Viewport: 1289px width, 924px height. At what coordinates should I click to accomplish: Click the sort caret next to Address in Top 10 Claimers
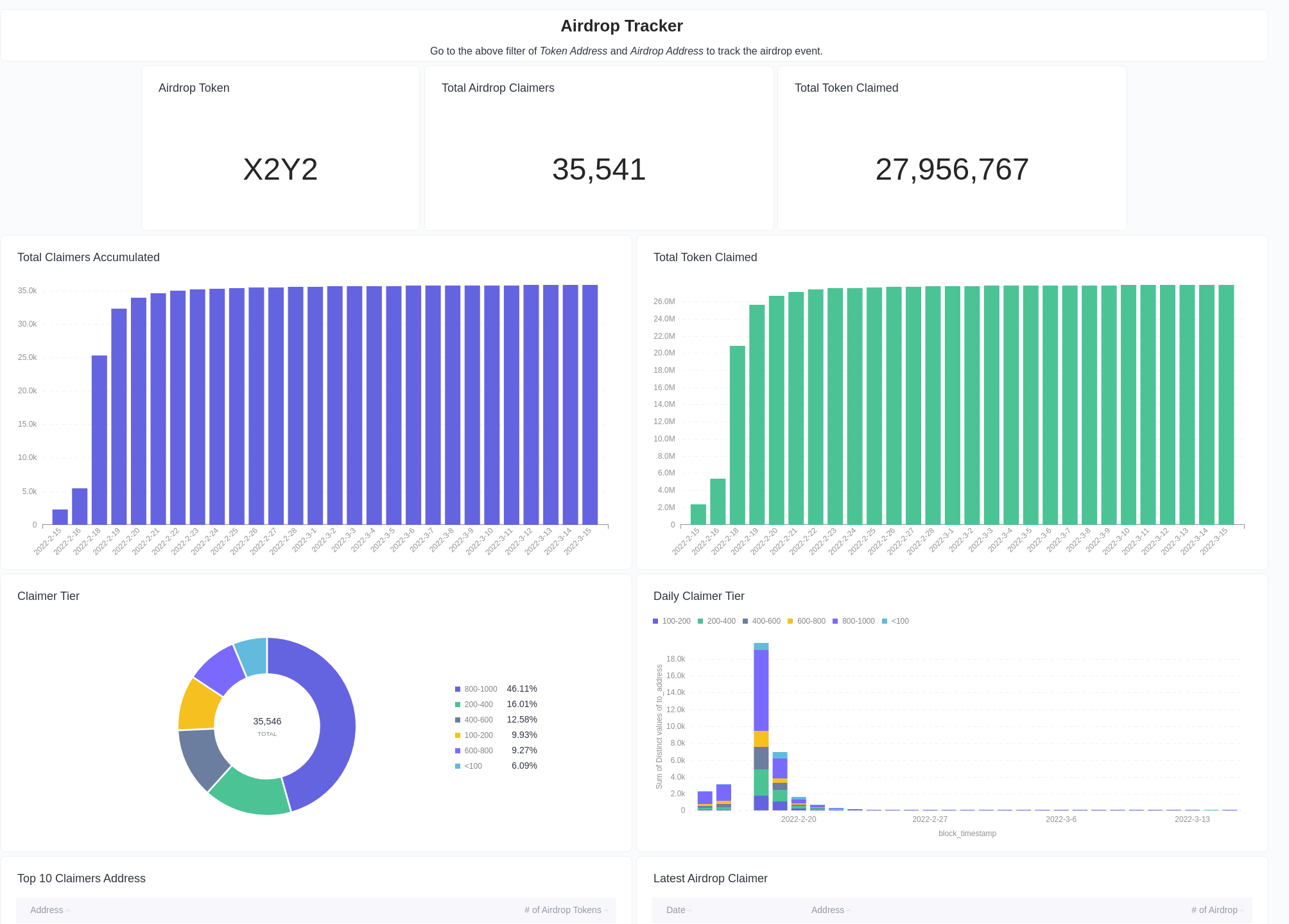click(x=68, y=911)
